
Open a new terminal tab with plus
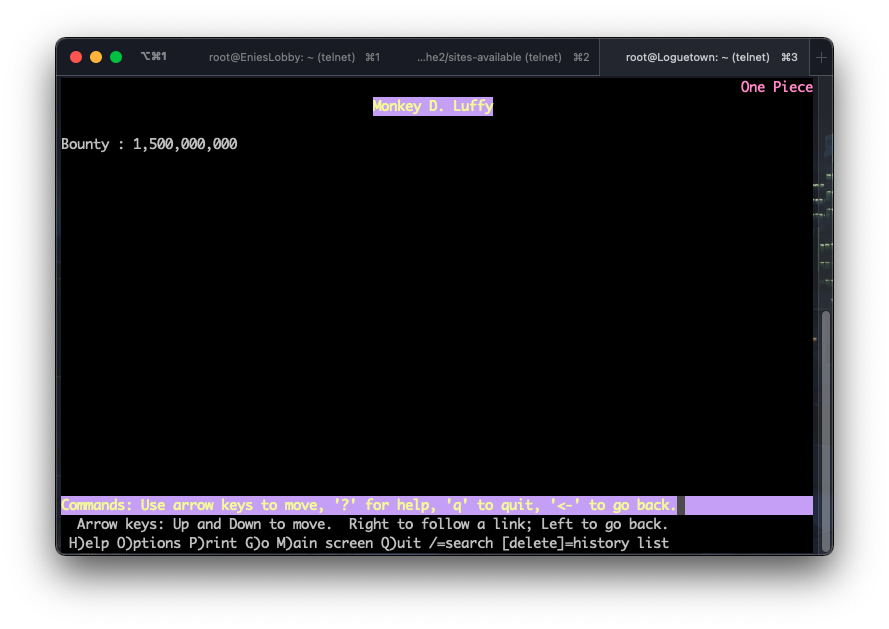[821, 57]
